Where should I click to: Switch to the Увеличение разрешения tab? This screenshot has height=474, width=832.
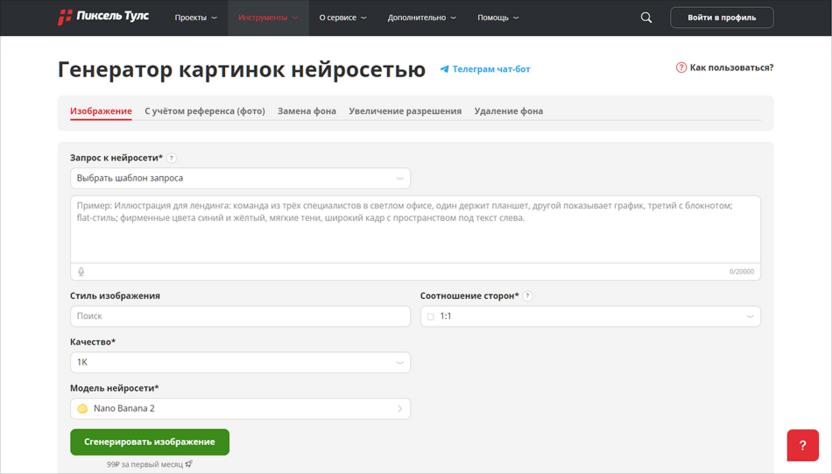(405, 111)
